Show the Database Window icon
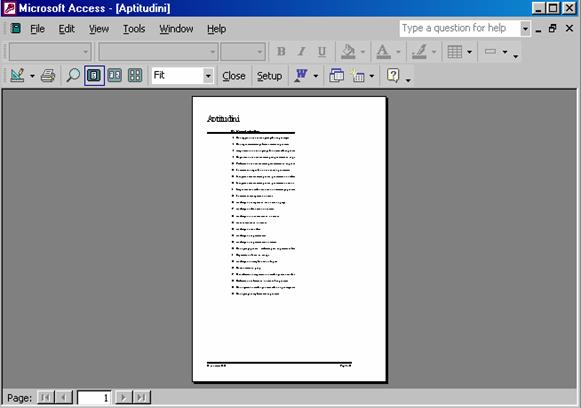 pyautogui.click(x=336, y=76)
